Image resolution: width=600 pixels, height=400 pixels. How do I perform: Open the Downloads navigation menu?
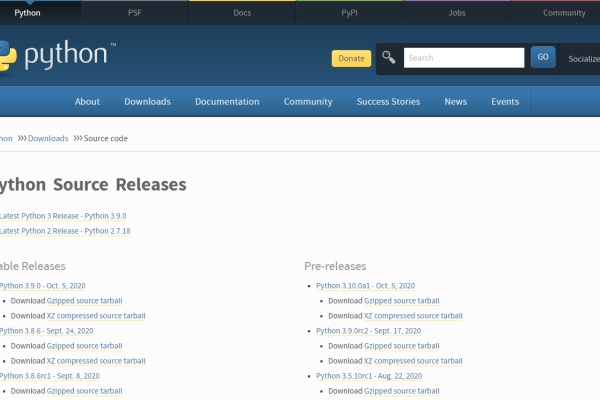[147, 101]
